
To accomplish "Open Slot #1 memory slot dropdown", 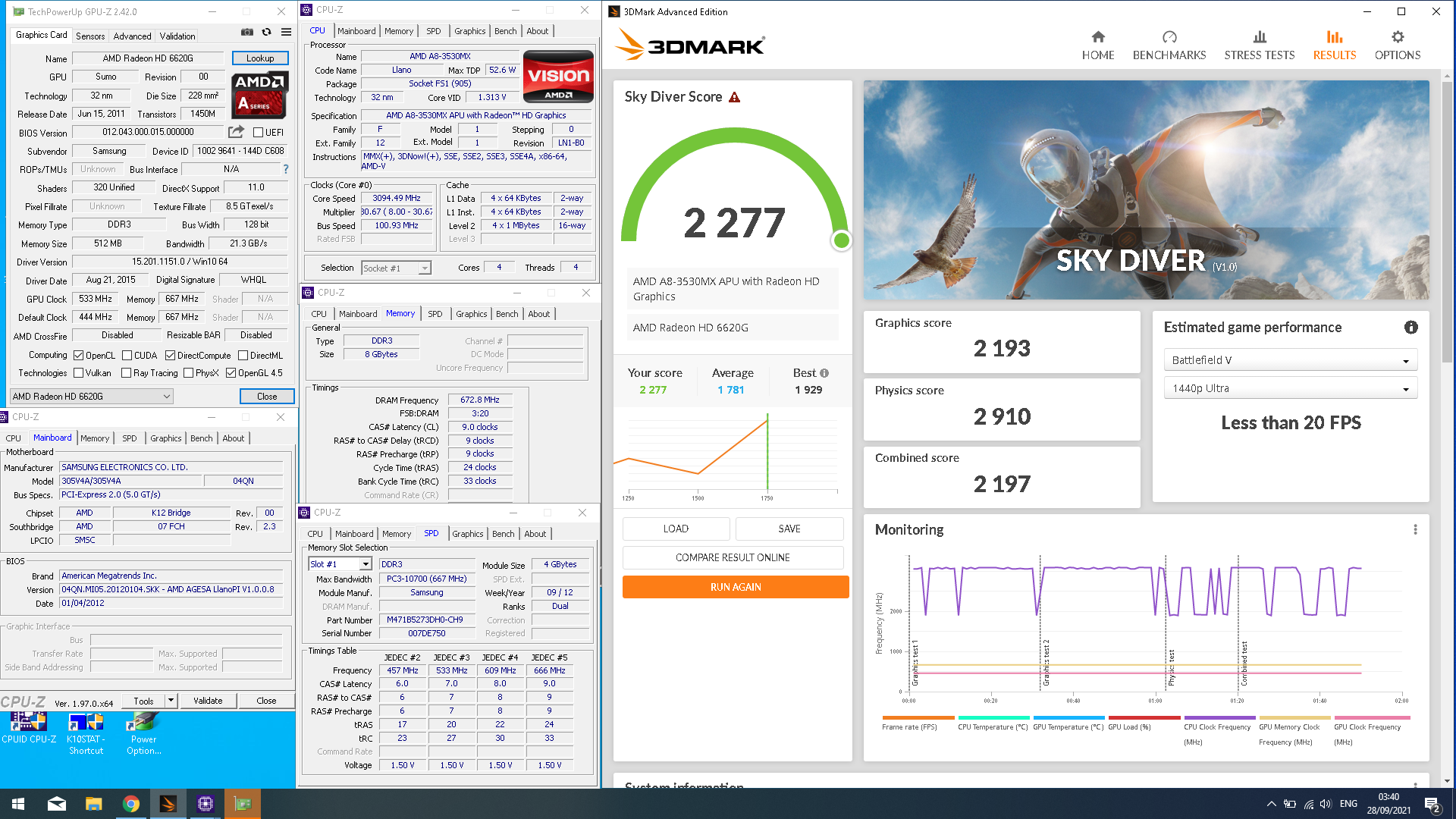I will (x=340, y=564).
